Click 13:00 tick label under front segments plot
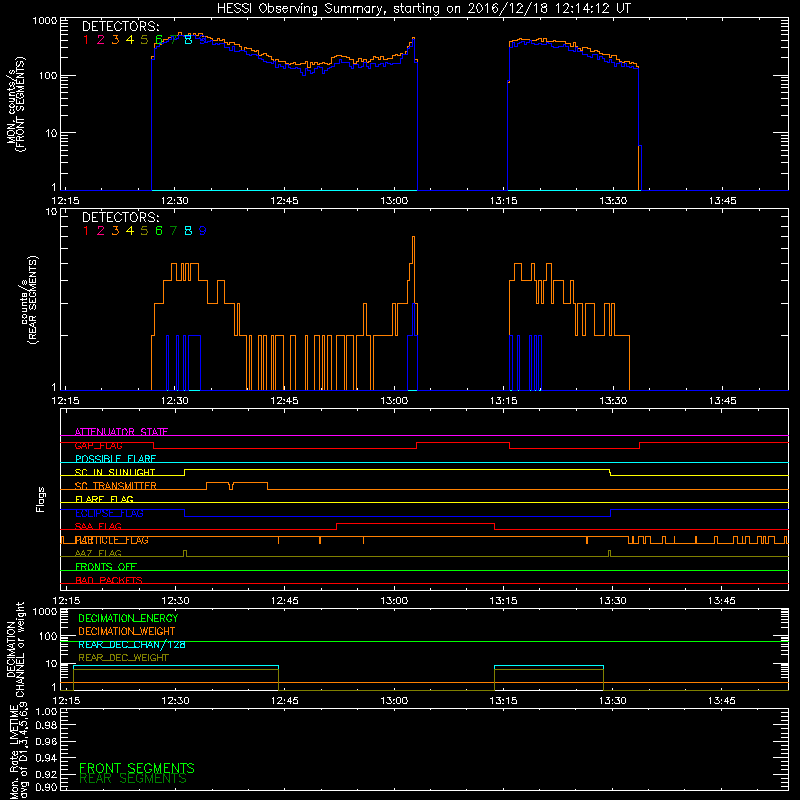The height and width of the screenshot is (800, 800). coord(394,201)
